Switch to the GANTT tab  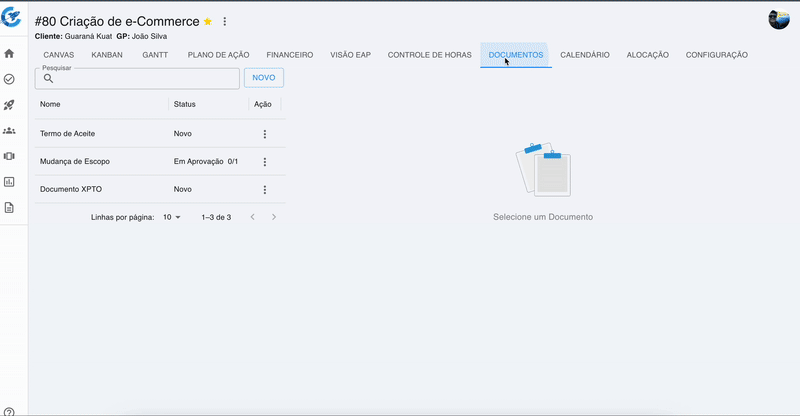coord(155,55)
